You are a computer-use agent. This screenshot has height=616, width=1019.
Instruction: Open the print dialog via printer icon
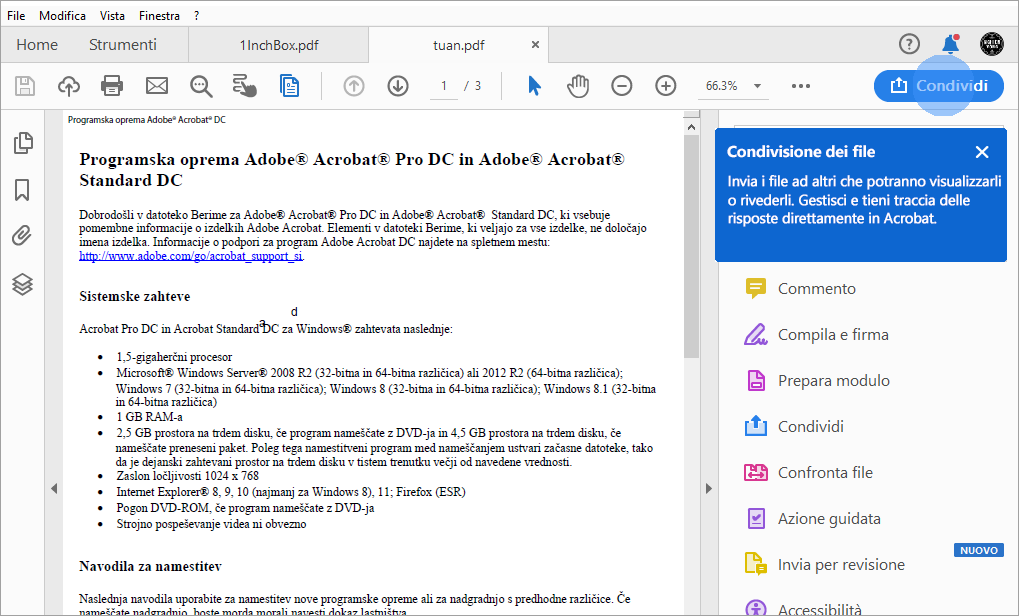112,86
